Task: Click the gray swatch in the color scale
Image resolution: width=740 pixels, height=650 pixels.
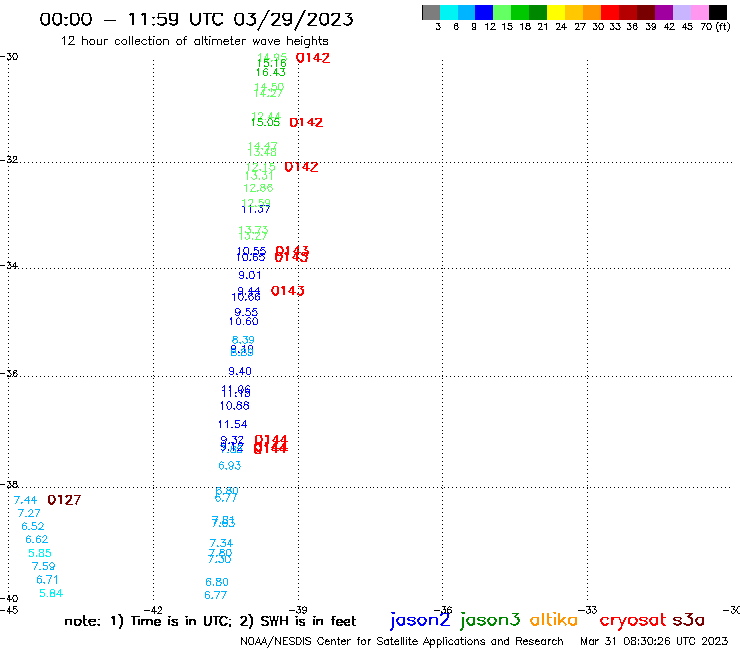Action: (x=431, y=12)
